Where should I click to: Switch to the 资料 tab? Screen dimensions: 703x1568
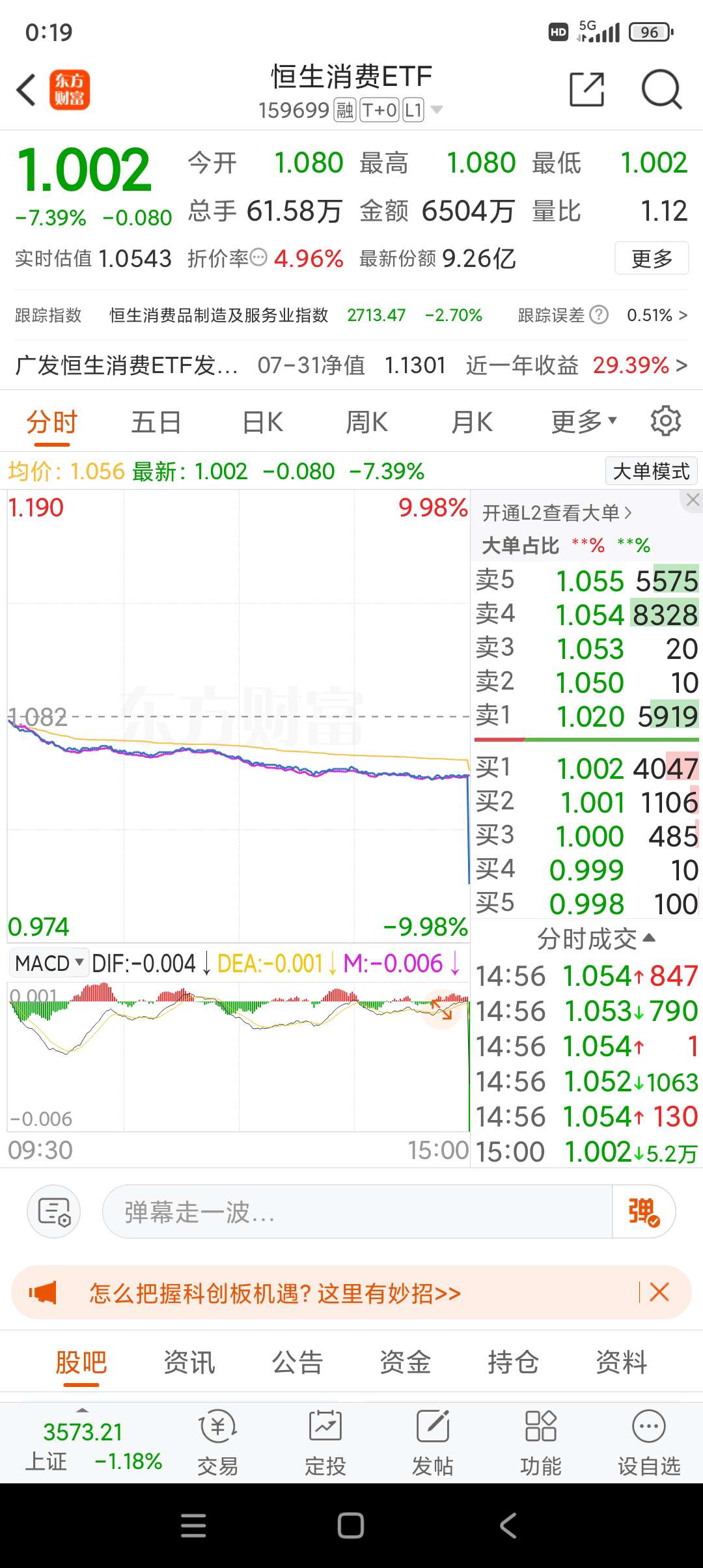click(622, 1362)
